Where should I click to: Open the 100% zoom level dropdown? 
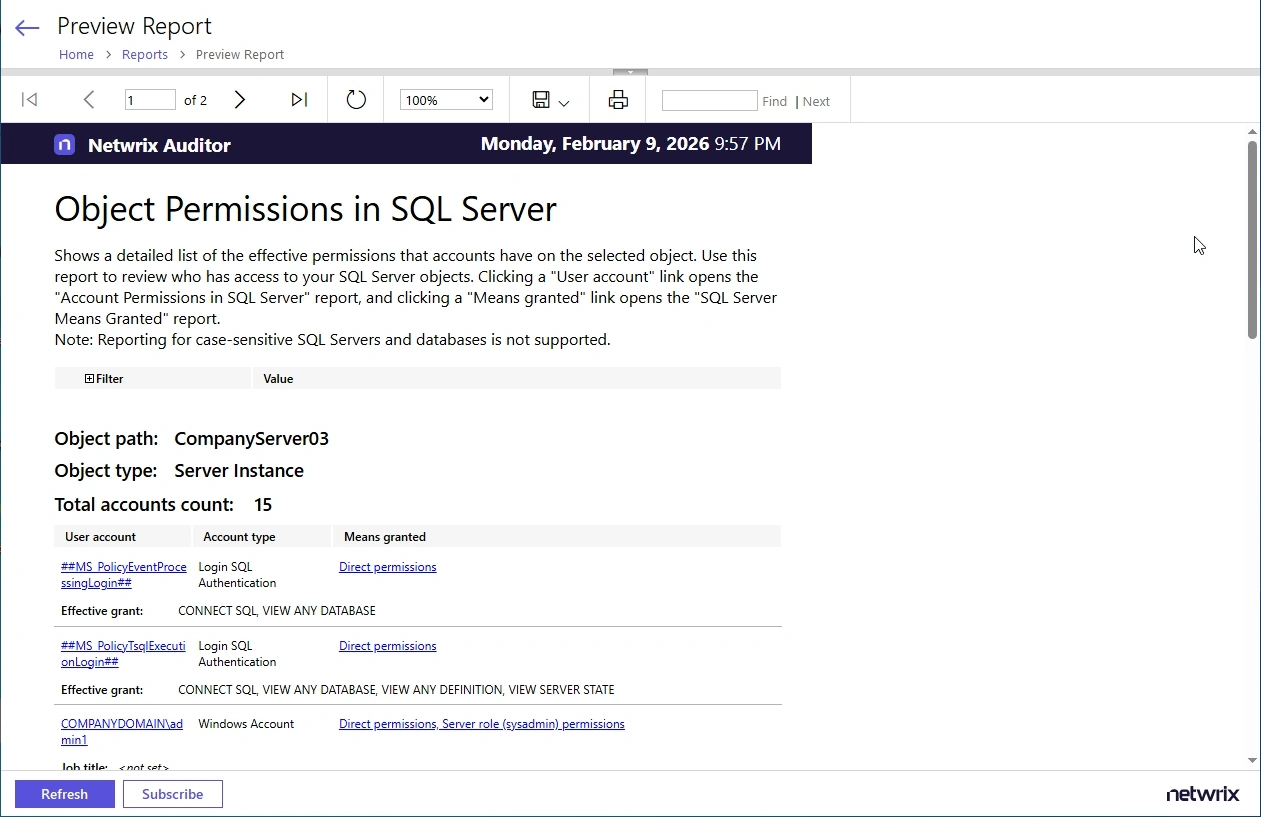pyautogui.click(x=446, y=100)
